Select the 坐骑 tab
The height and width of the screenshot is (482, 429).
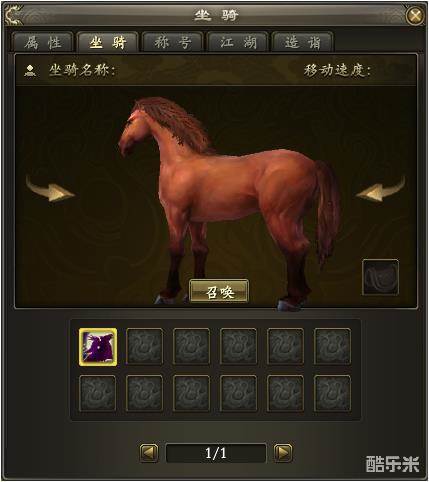[x=108, y=42]
